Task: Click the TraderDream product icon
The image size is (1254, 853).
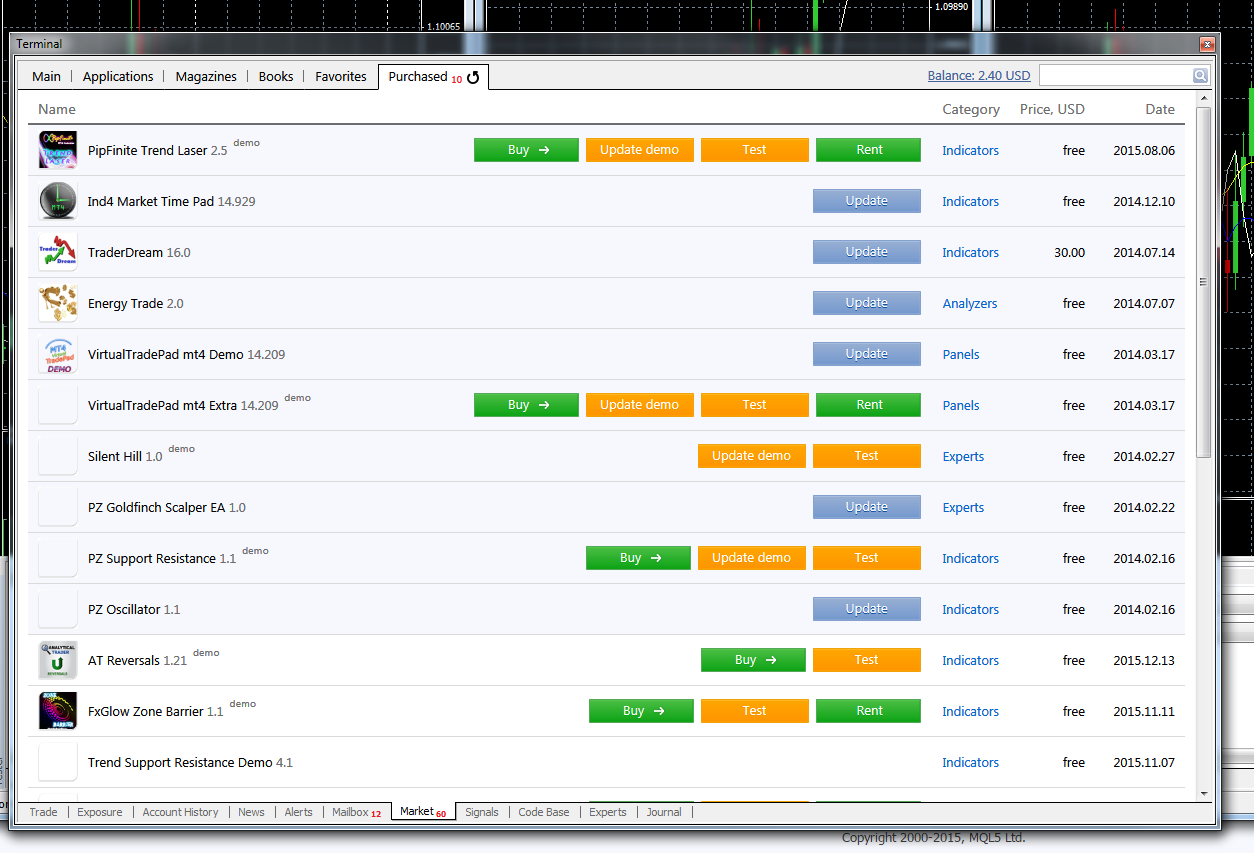Action: pyautogui.click(x=58, y=252)
